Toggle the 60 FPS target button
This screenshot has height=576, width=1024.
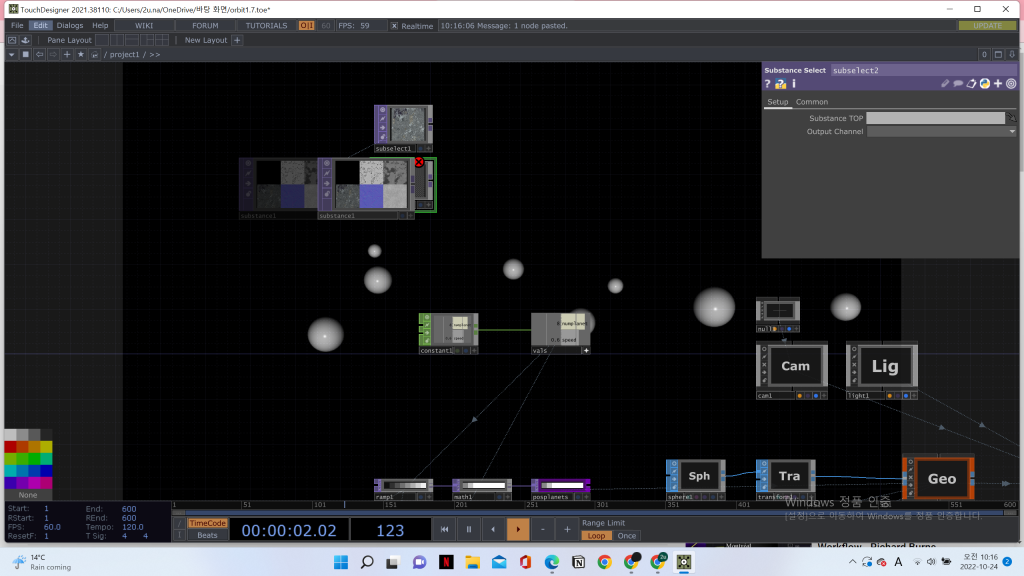click(x=325, y=25)
